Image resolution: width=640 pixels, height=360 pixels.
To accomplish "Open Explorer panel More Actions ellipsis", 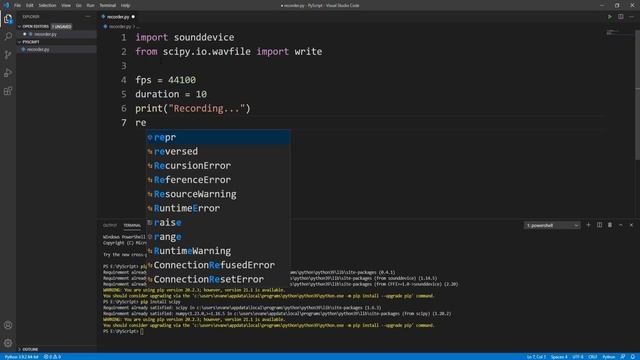I will click(88, 17).
